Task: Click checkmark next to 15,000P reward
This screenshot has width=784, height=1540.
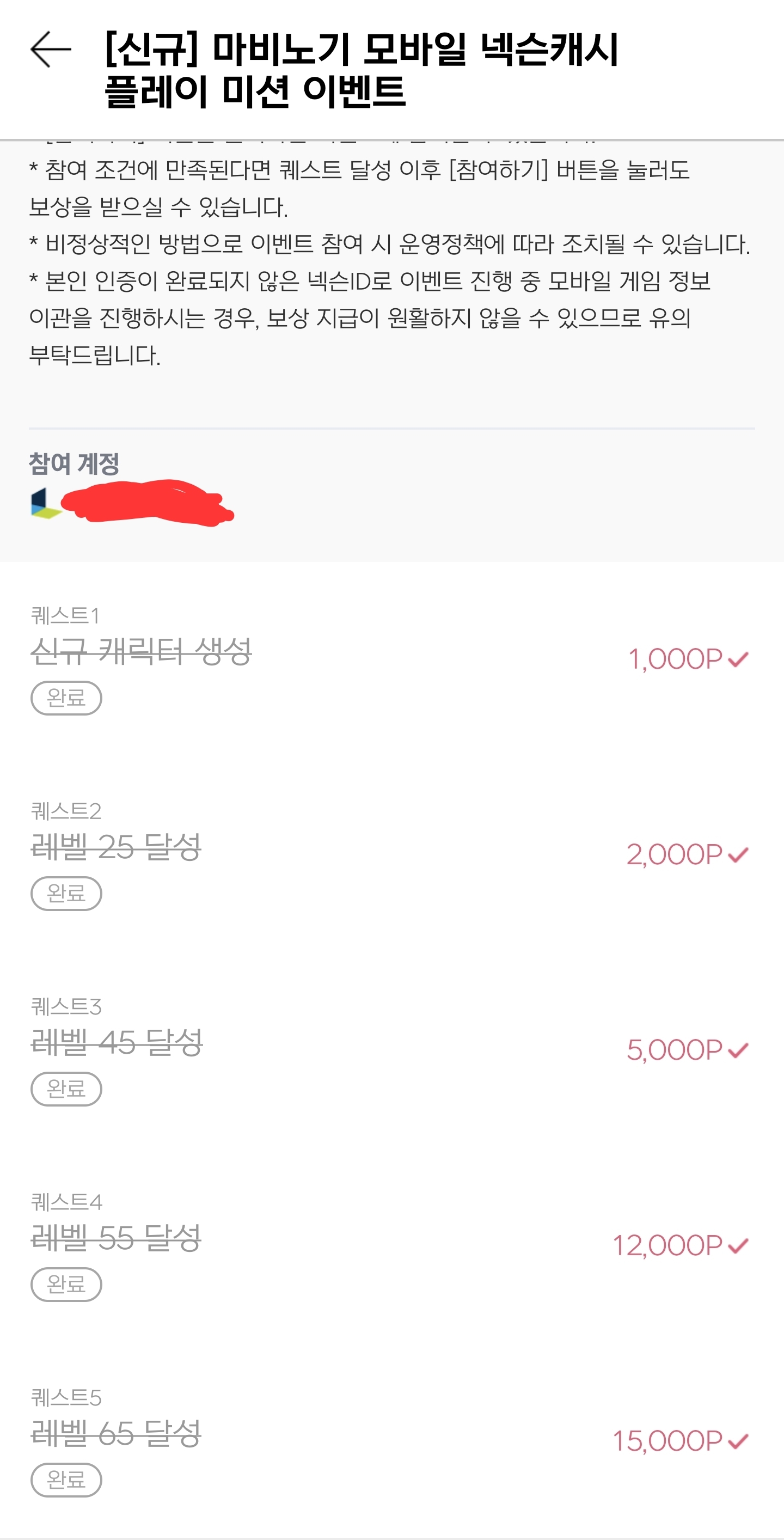Action: click(x=739, y=1441)
